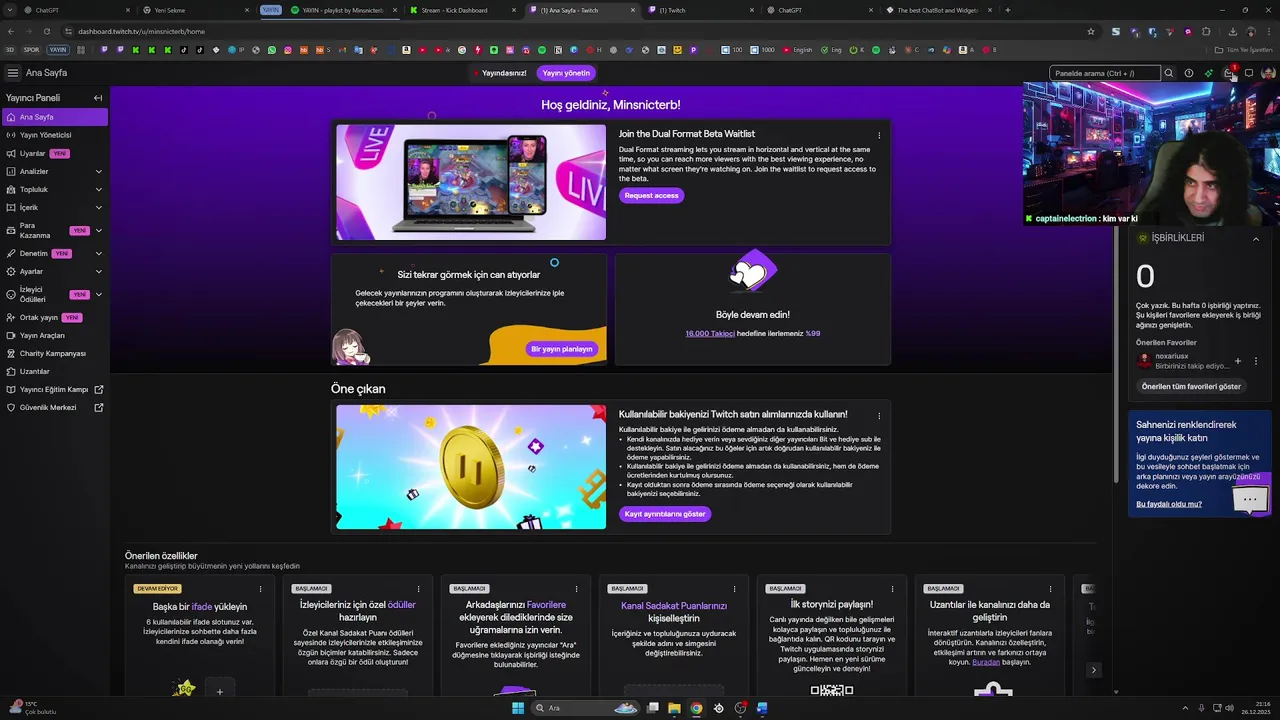Image resolution: width=1280 pixels, height=720 pixels.
Task: Click the Dual Format promo thumbnail
Action: pyautogui.click(x=471, y=182)
